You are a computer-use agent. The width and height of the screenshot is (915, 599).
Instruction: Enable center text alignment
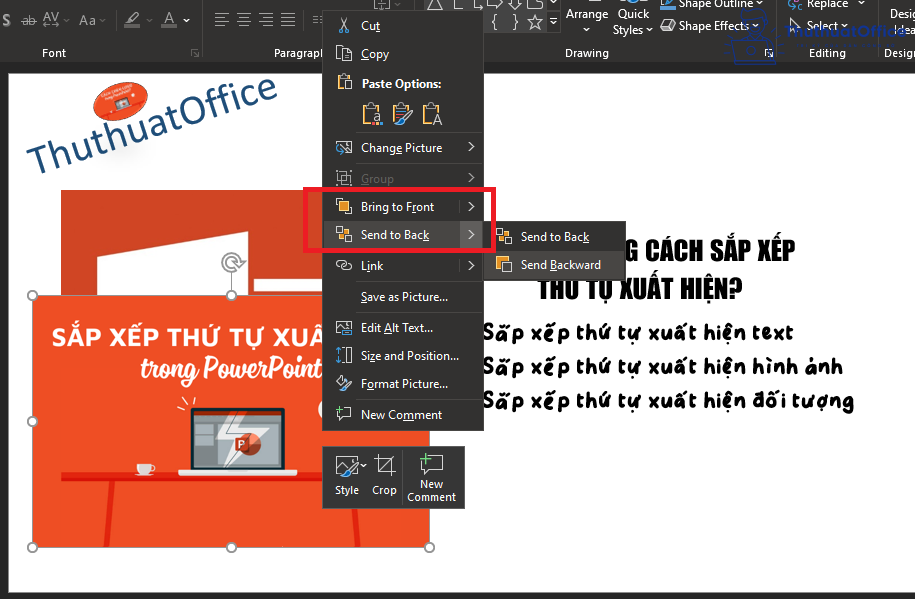243,18
